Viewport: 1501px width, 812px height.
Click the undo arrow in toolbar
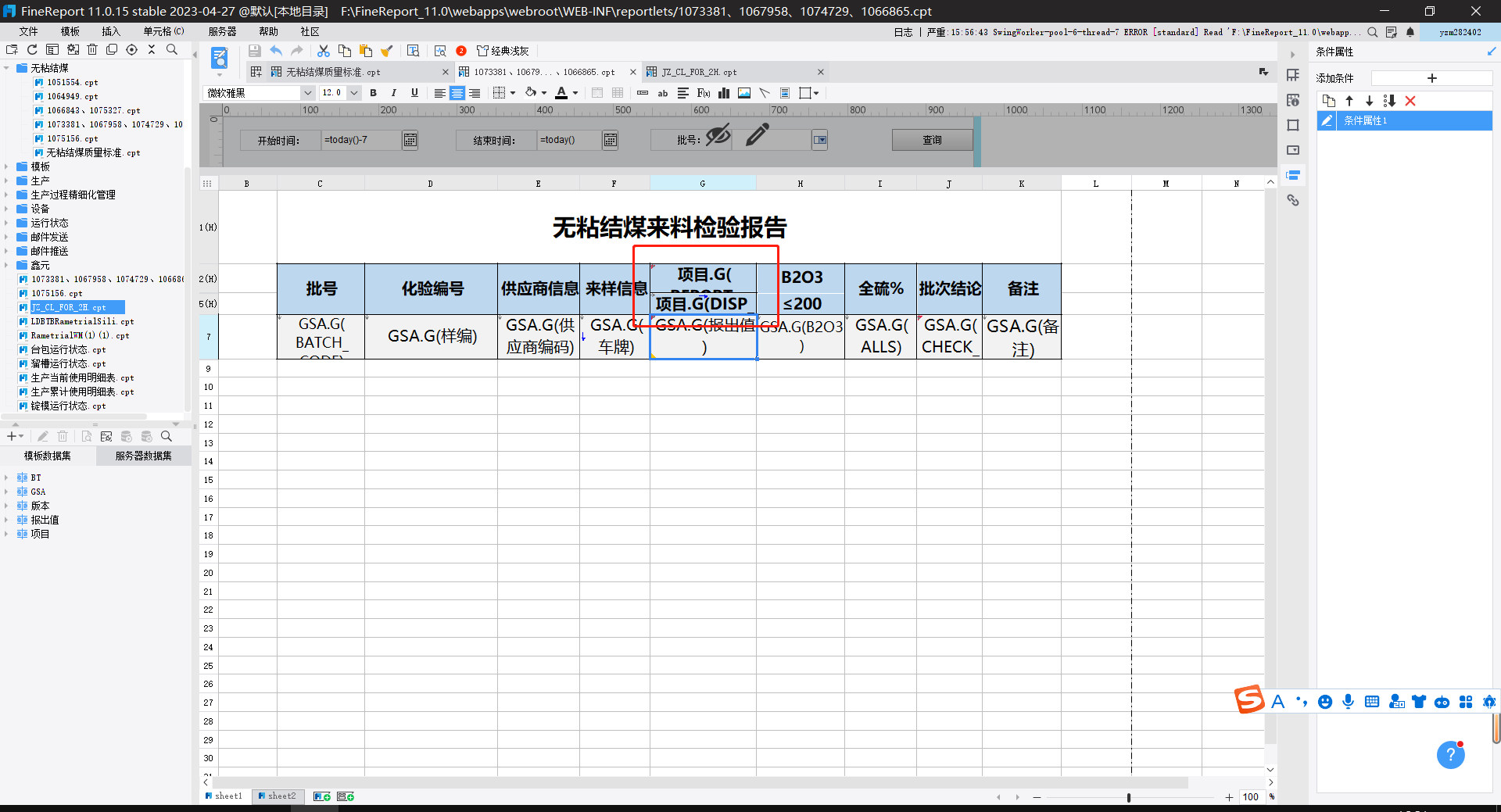276,51
